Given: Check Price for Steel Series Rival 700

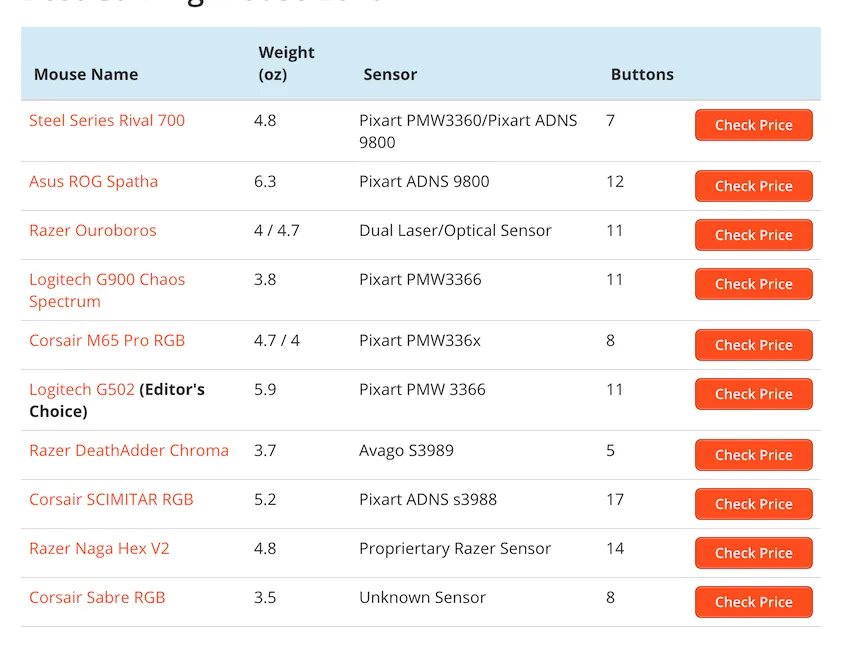Looking at the screenshot, I should (x=754, y=125).
